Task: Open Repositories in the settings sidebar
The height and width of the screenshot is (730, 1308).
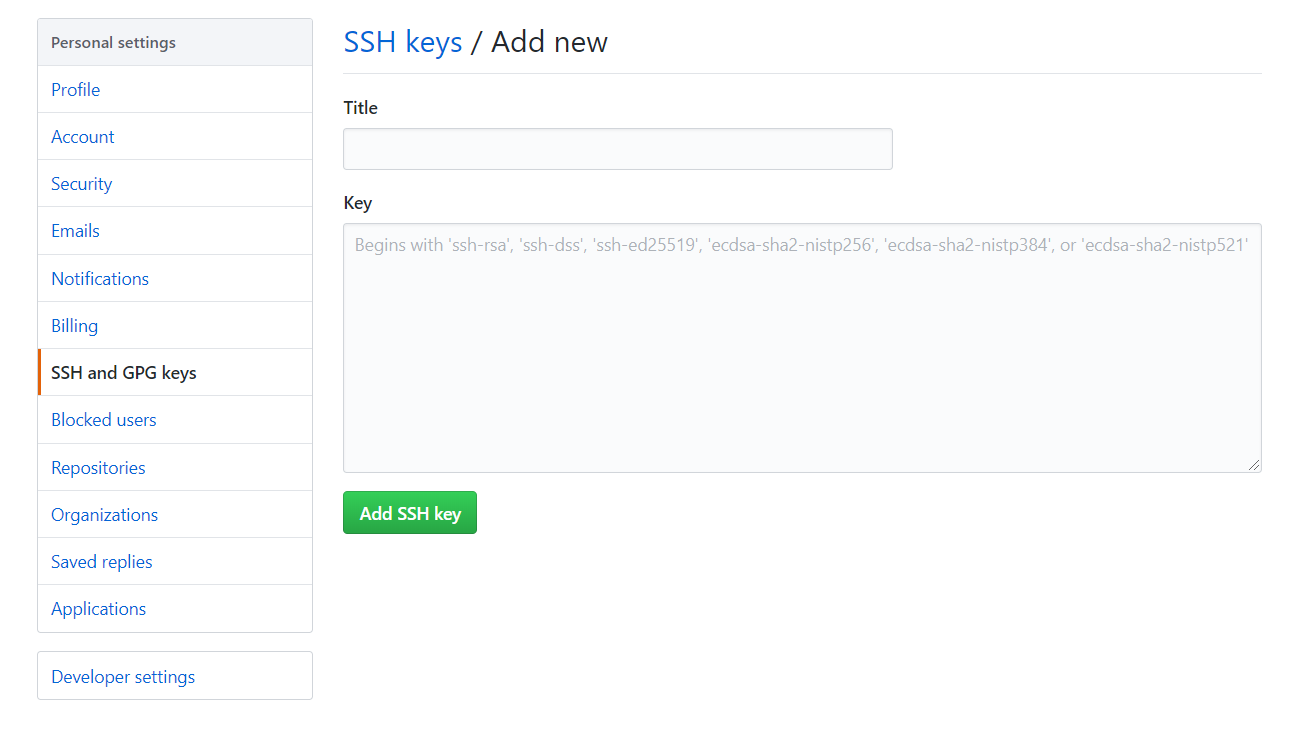Action: click(98, 468)
